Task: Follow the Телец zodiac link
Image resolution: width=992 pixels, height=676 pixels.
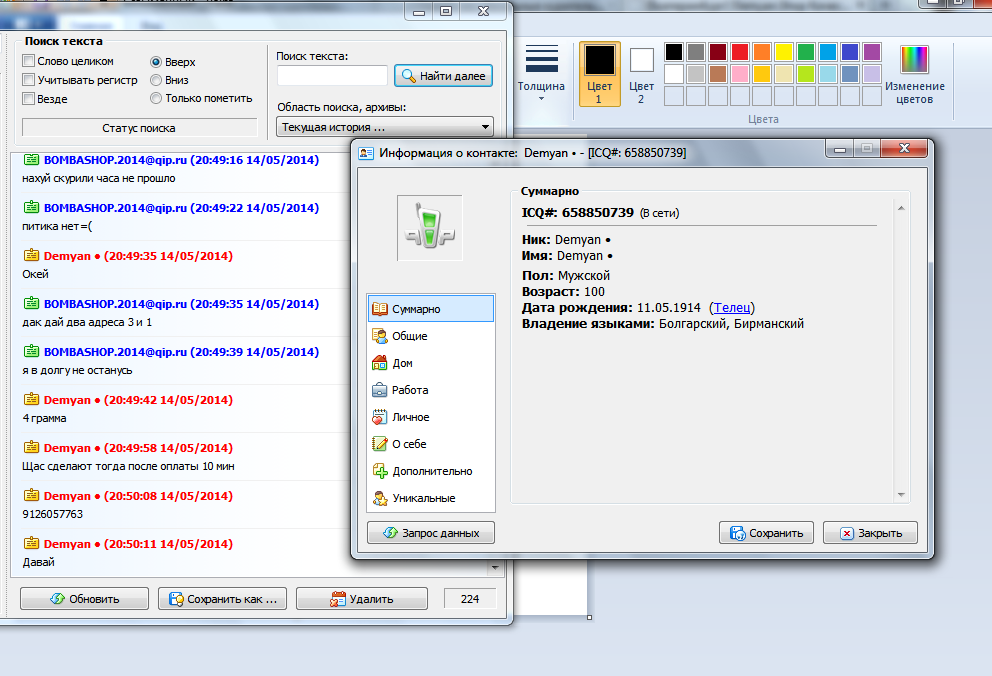Action: (x=732, y=308)
